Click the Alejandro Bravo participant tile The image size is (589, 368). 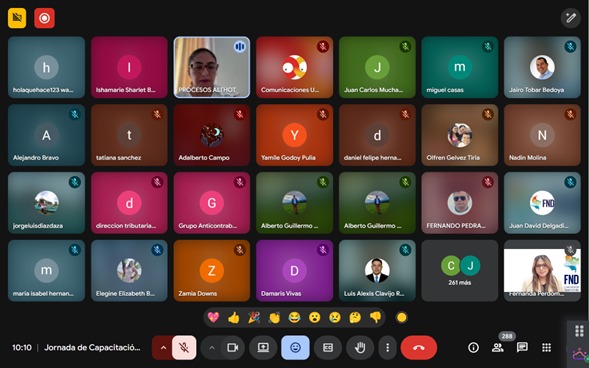(x=47, y=135)
